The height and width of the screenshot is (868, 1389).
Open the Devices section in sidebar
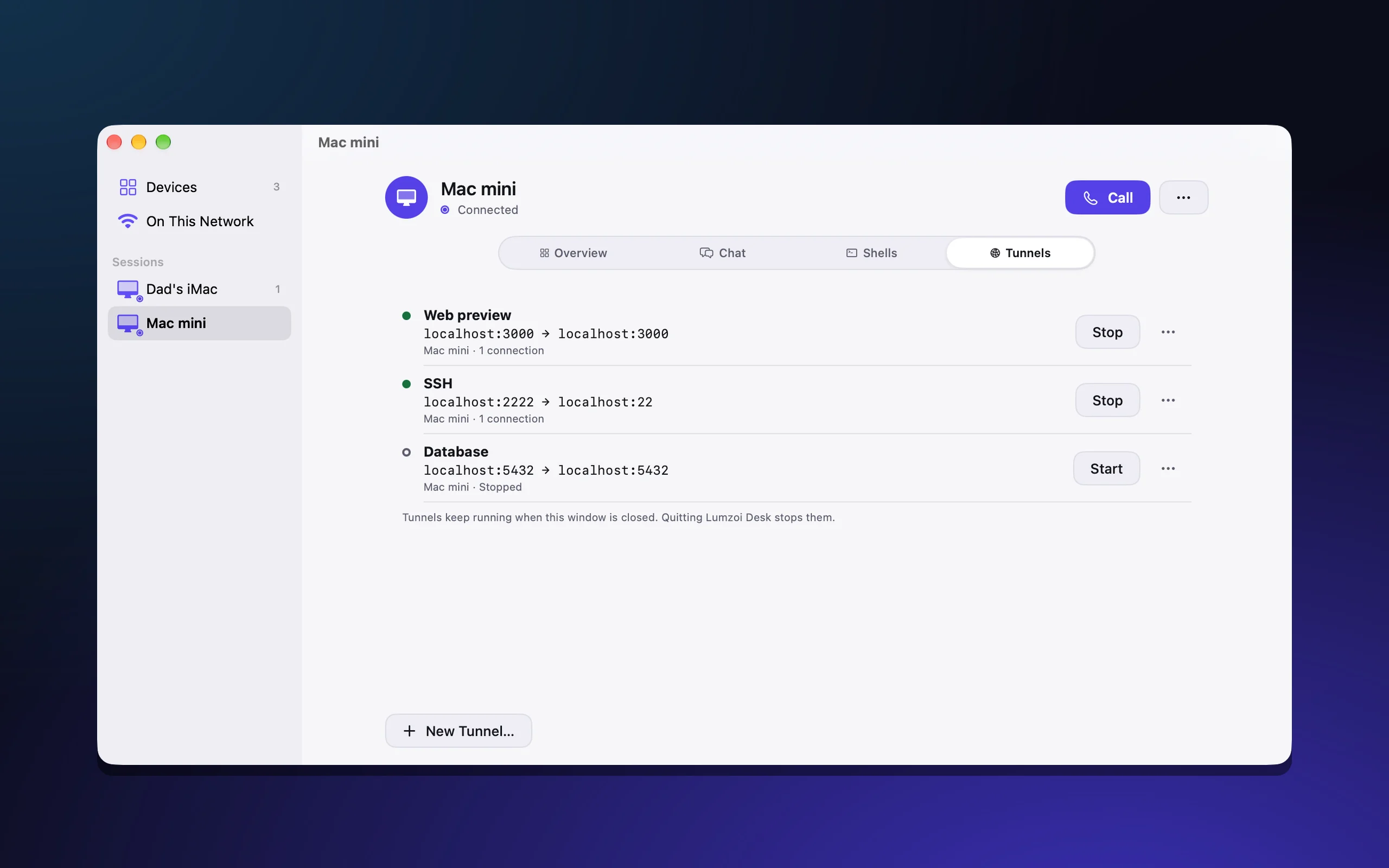(x=199, y=187)
